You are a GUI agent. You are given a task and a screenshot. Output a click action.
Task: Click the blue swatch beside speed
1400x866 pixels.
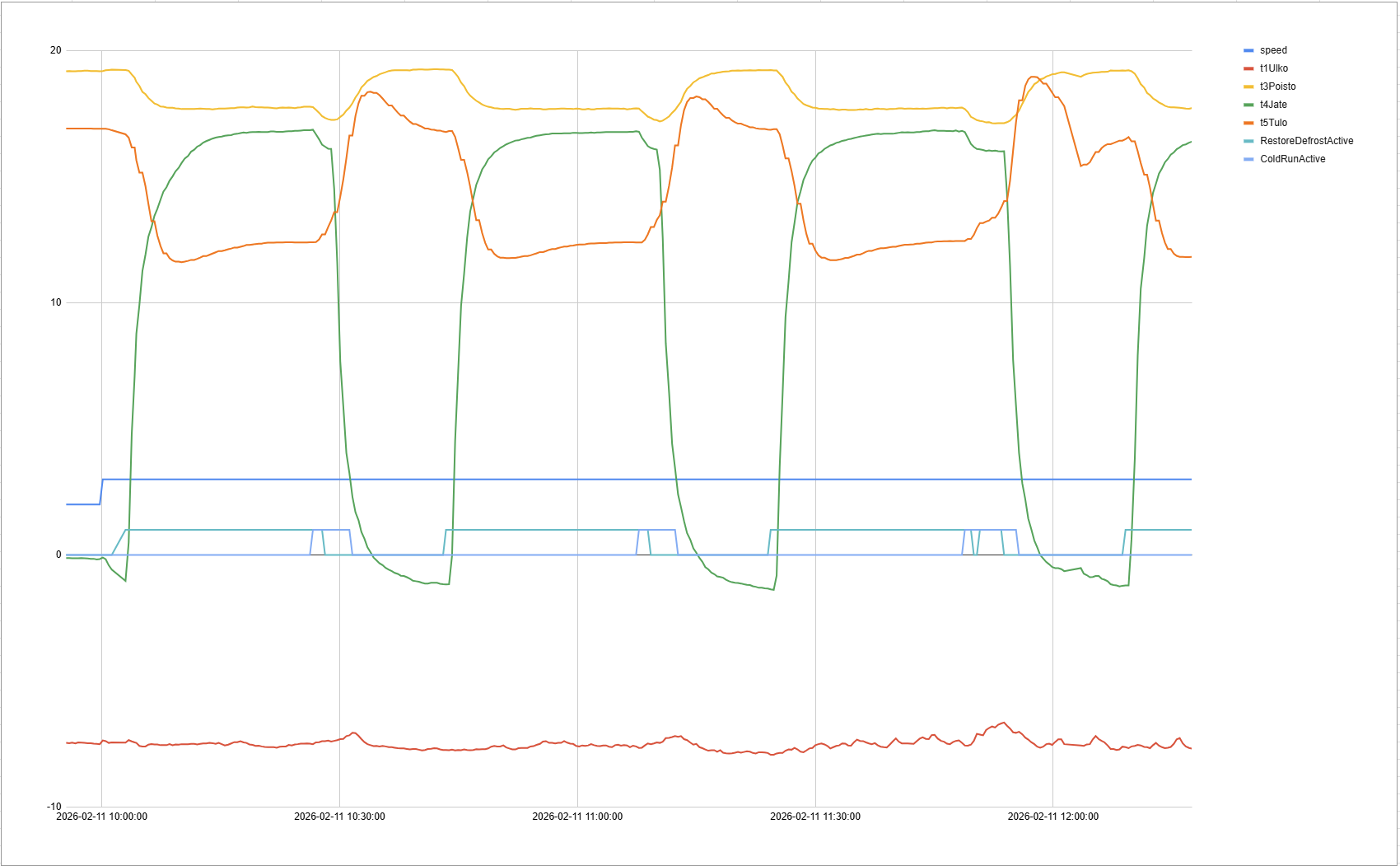point(1248,50)
